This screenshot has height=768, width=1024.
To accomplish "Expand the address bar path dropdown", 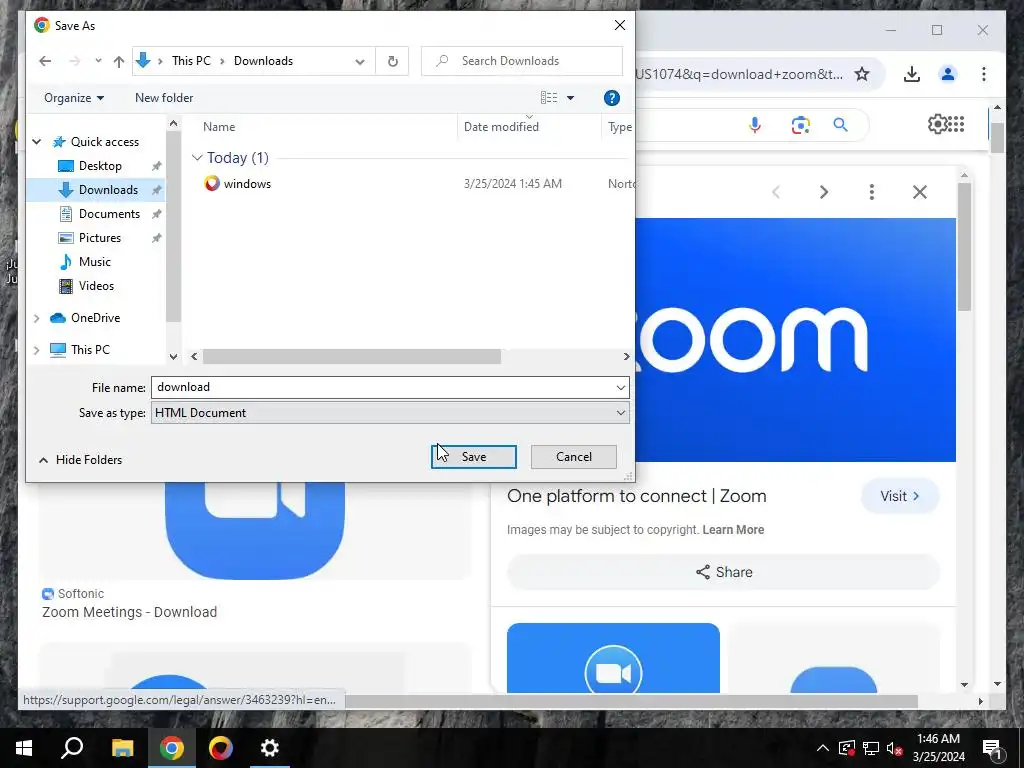I will [x=360, y=61].
